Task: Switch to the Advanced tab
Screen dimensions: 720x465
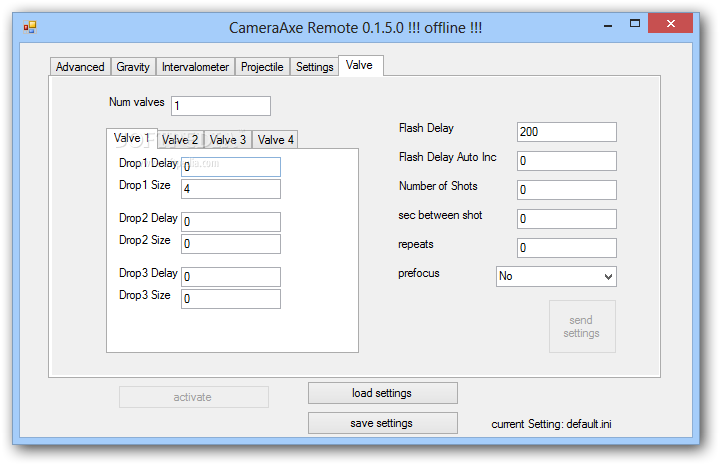Action: [80, 67]
